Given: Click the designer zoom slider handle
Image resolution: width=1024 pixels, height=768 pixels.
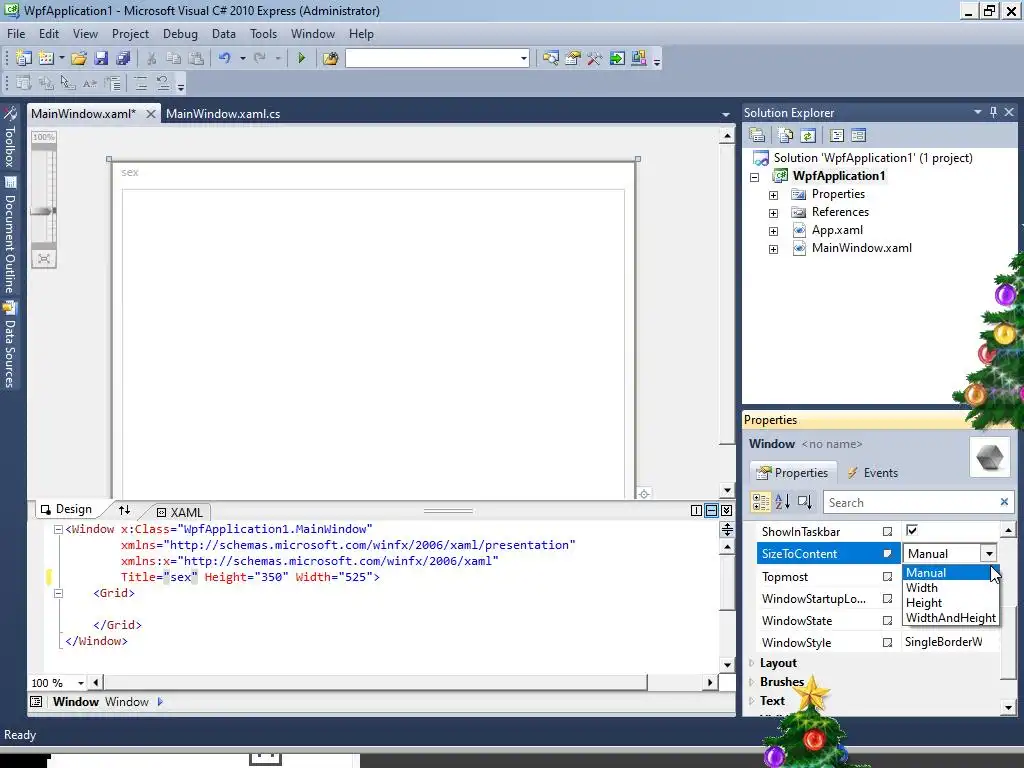Looking at the screenshot, I should point(44,211).
